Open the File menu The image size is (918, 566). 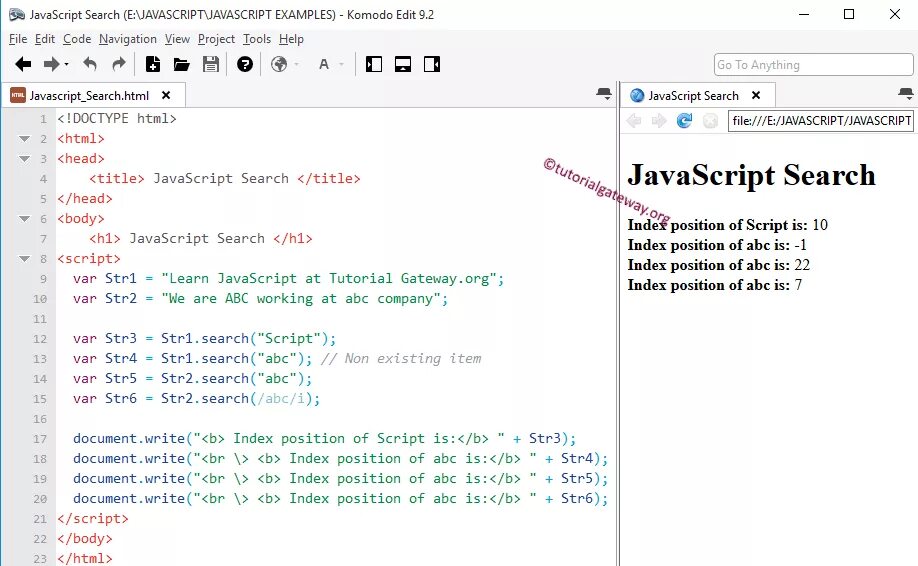[x=18, y=39]
